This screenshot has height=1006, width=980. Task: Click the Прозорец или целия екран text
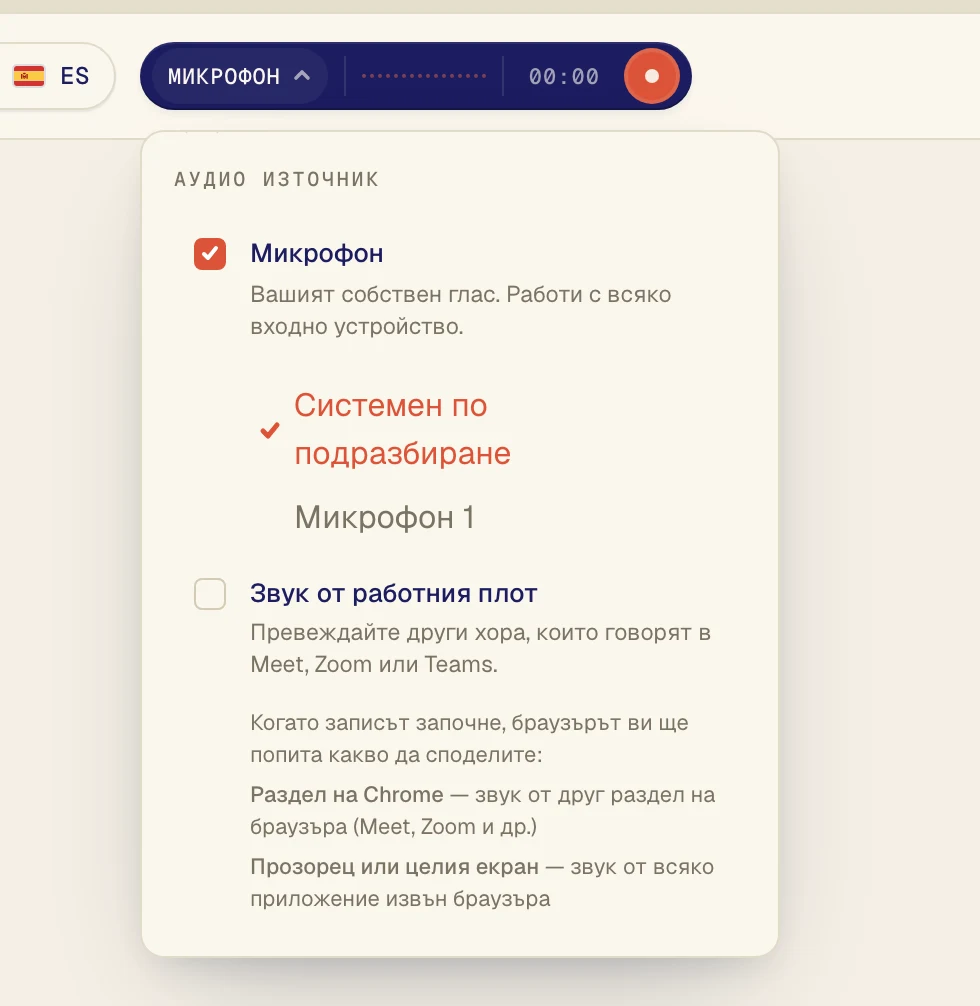[x=395, y=867]
